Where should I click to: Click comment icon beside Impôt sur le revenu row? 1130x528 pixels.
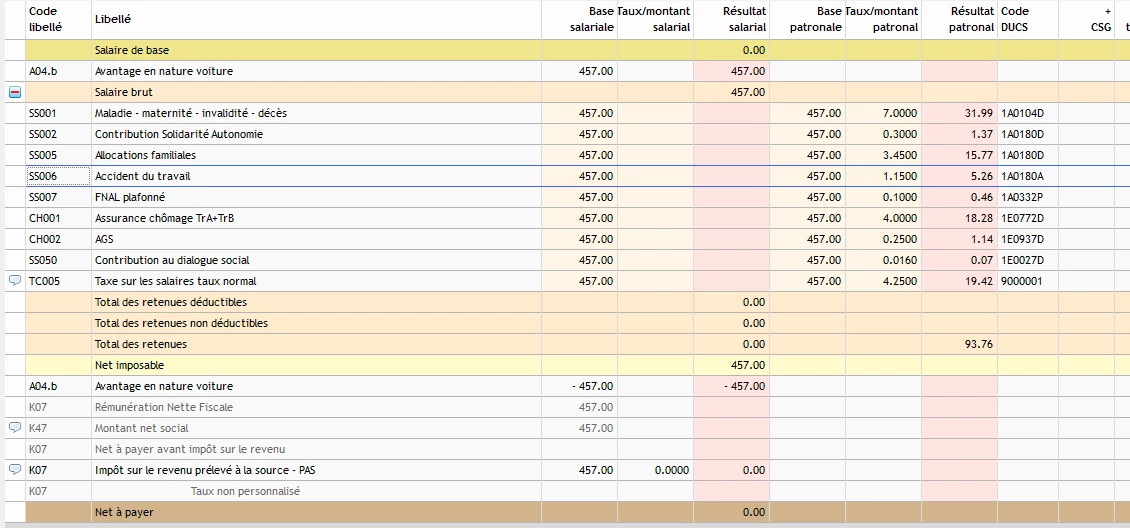pyautogui.click(x=15, y=470)
